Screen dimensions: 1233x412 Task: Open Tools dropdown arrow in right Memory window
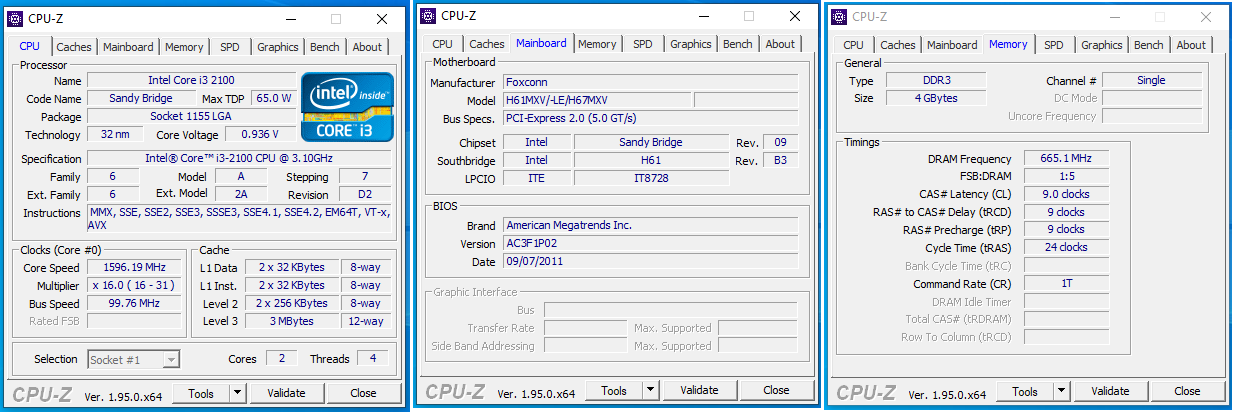1064,391
